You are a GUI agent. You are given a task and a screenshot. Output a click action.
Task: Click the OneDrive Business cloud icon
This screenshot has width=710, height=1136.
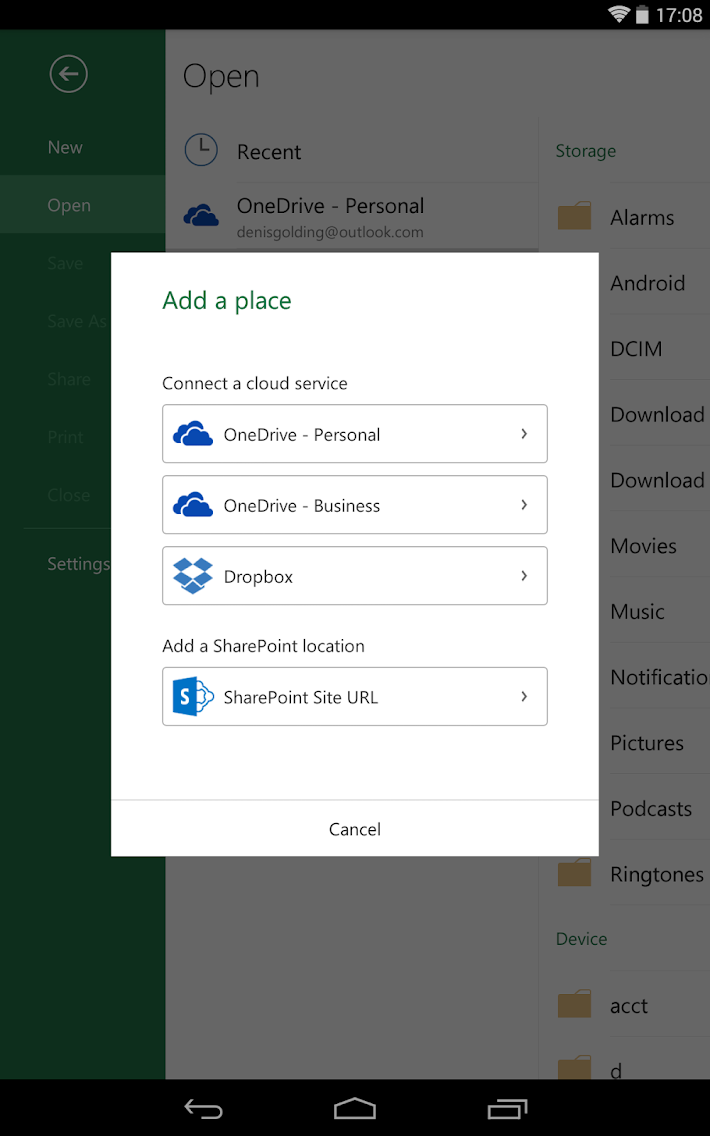(x=193, y=505)
